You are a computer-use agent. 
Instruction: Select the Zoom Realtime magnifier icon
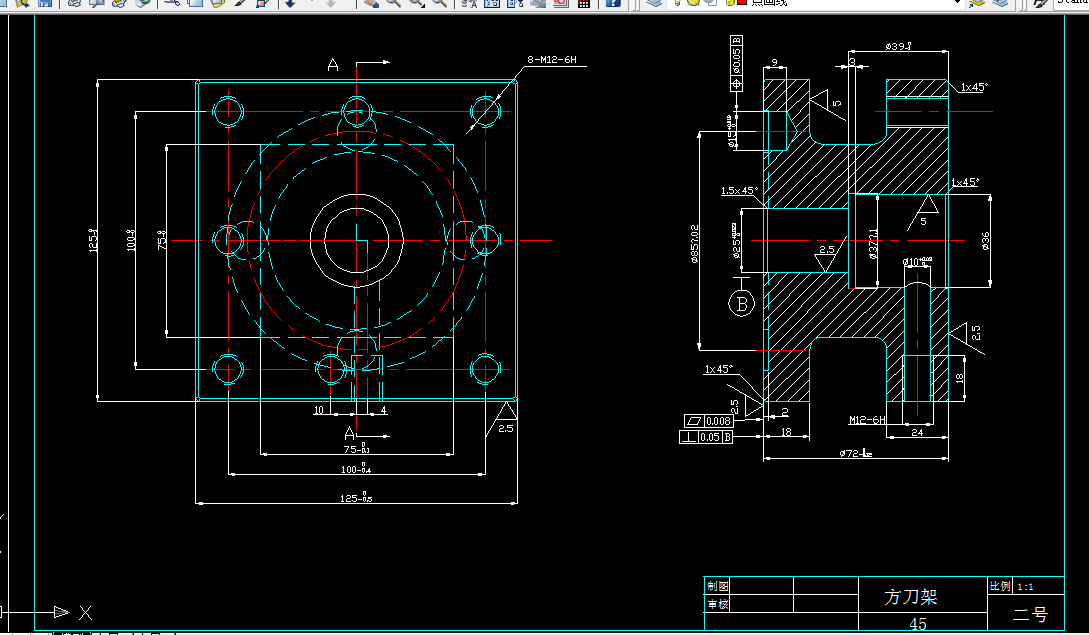[x=394, y=3]
